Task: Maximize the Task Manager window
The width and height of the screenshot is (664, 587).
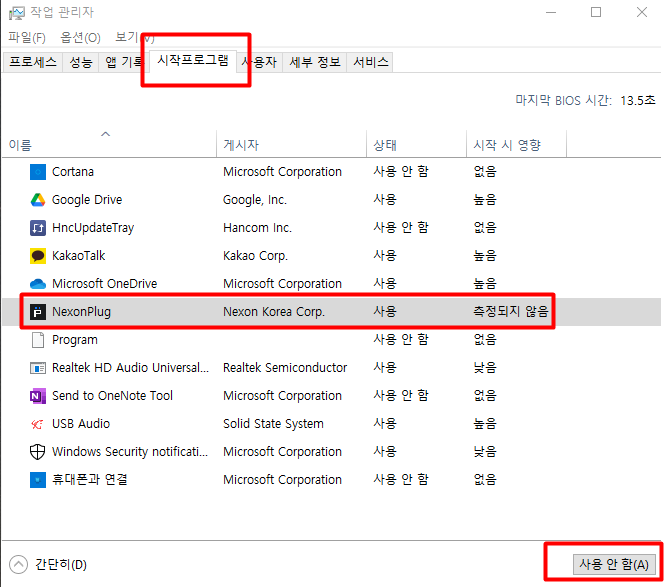Action: coord(596,12)
